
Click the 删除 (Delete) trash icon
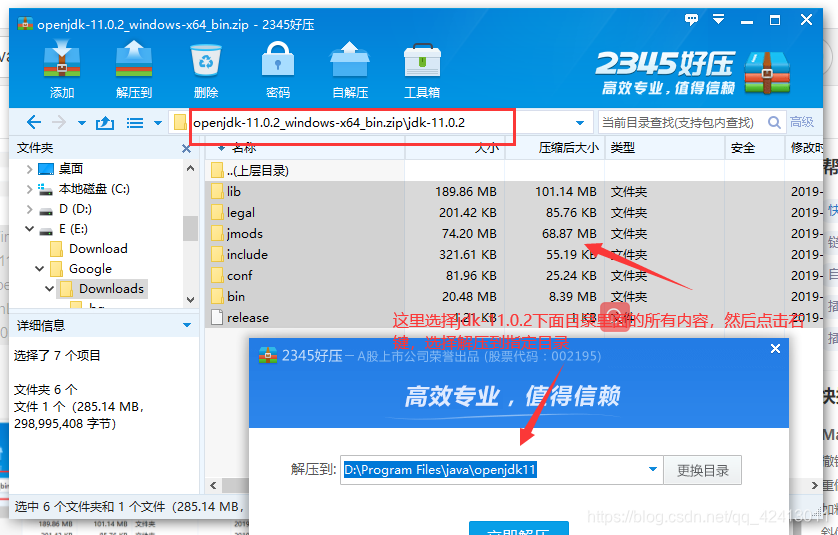[x=206, y=70]
